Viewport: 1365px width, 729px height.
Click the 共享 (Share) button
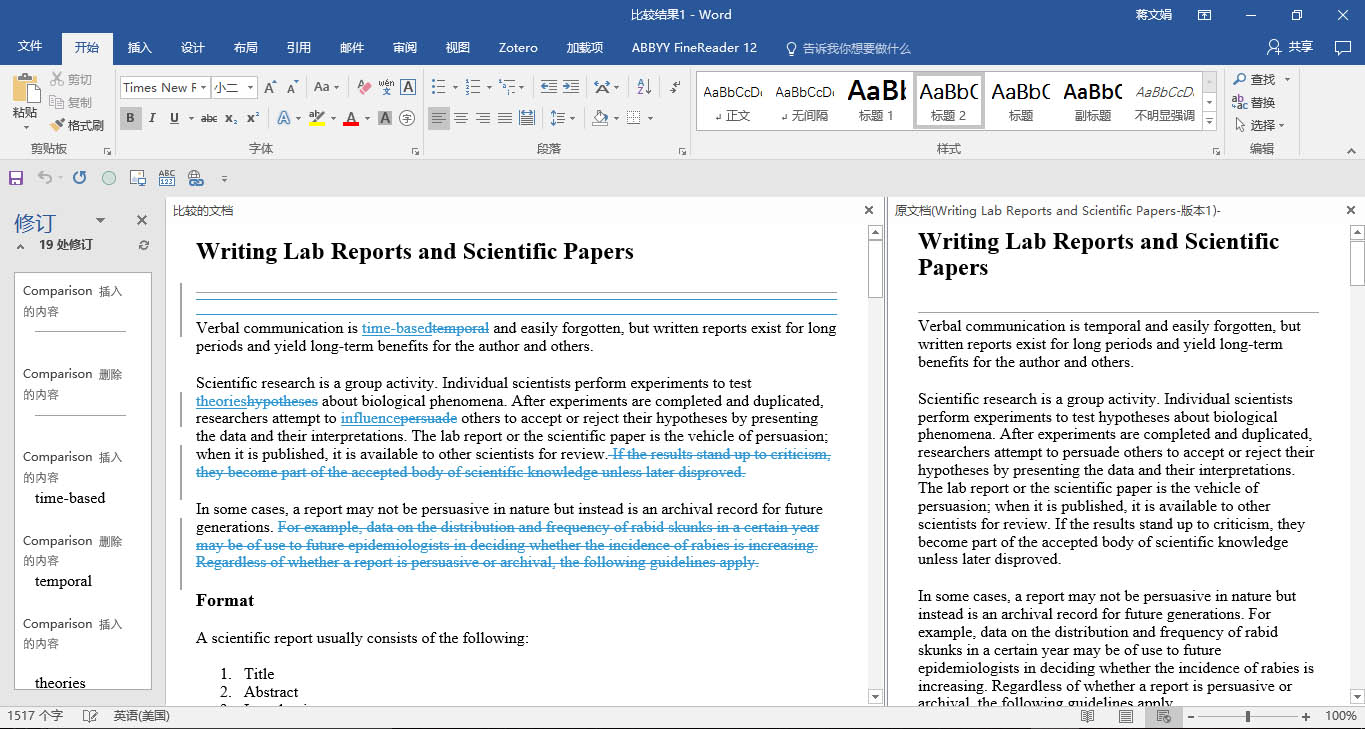coord(1290,47)
